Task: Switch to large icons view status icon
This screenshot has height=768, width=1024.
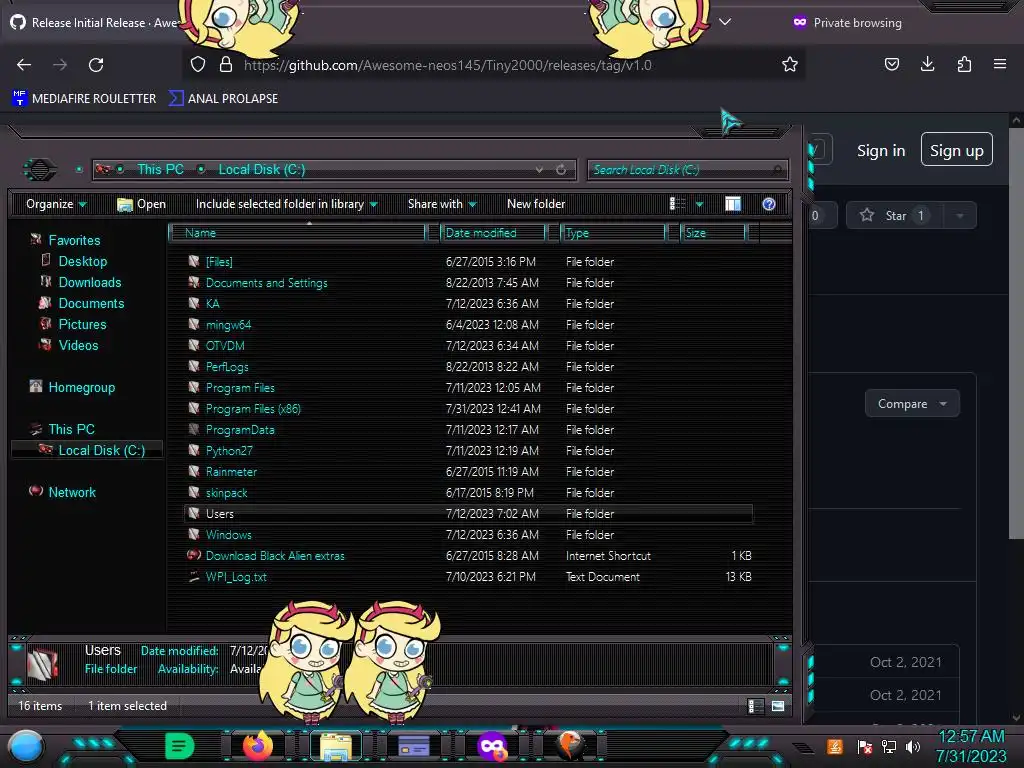Action: tap(778, 706)
